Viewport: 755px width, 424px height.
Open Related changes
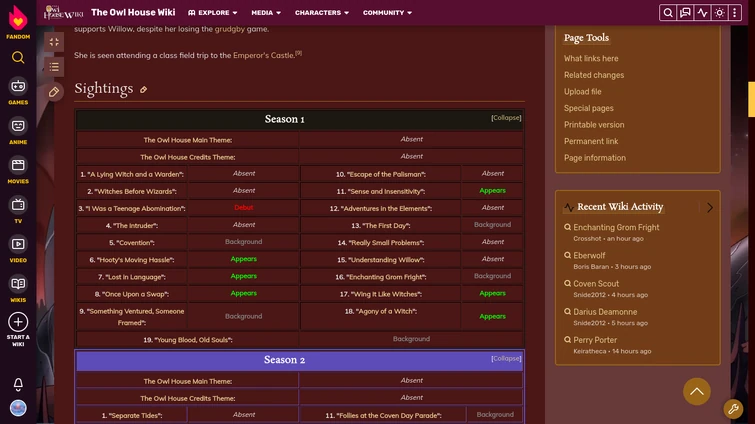pyautogui.click(x=594, y=75)
